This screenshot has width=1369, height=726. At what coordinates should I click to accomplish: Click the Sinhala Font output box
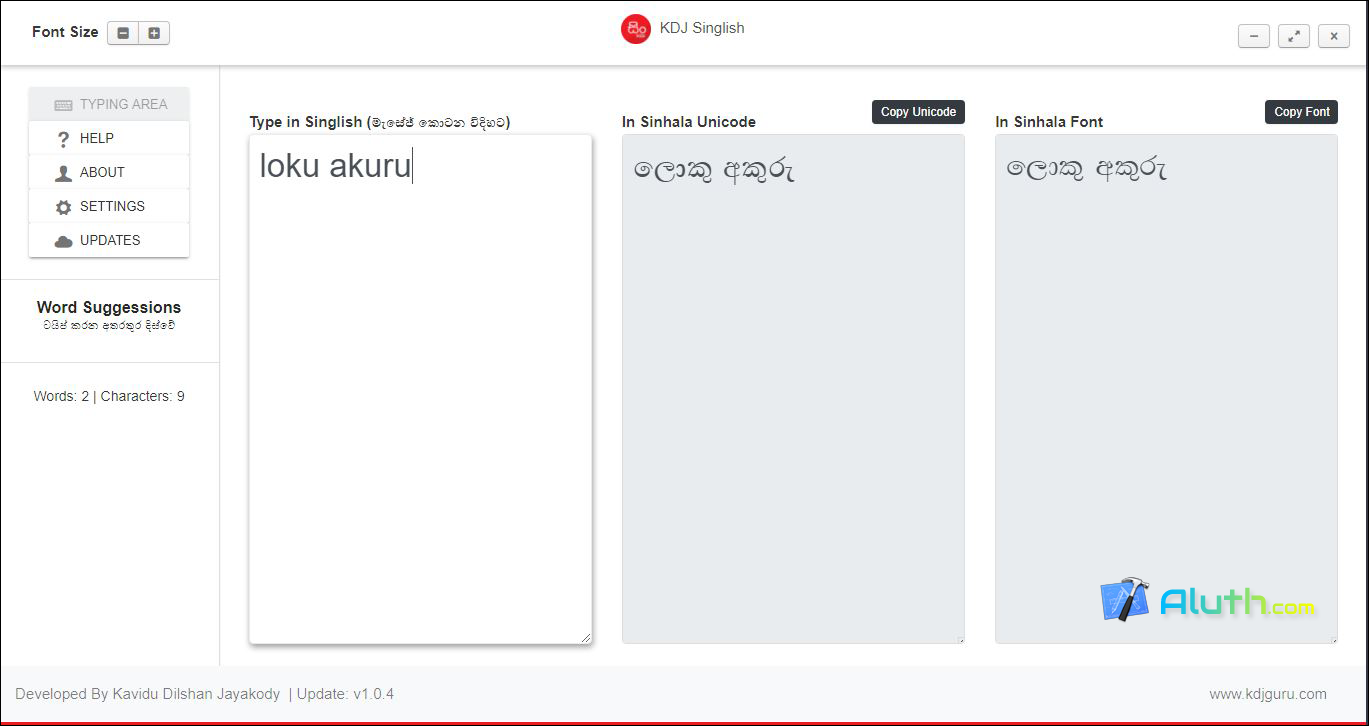click(x=1166, y=389)
